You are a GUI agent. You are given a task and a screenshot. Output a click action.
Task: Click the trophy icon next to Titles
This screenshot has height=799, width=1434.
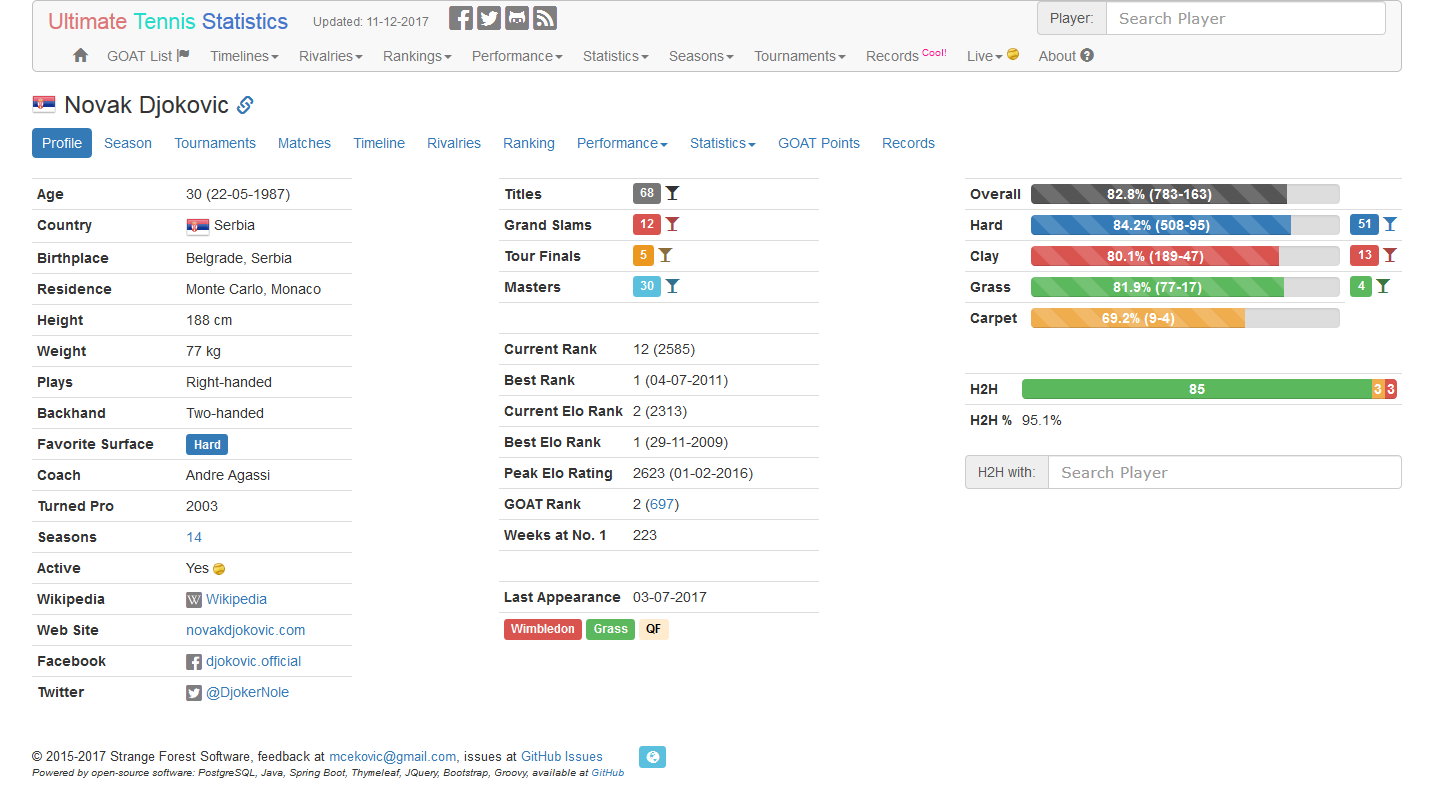coord(672,193)
